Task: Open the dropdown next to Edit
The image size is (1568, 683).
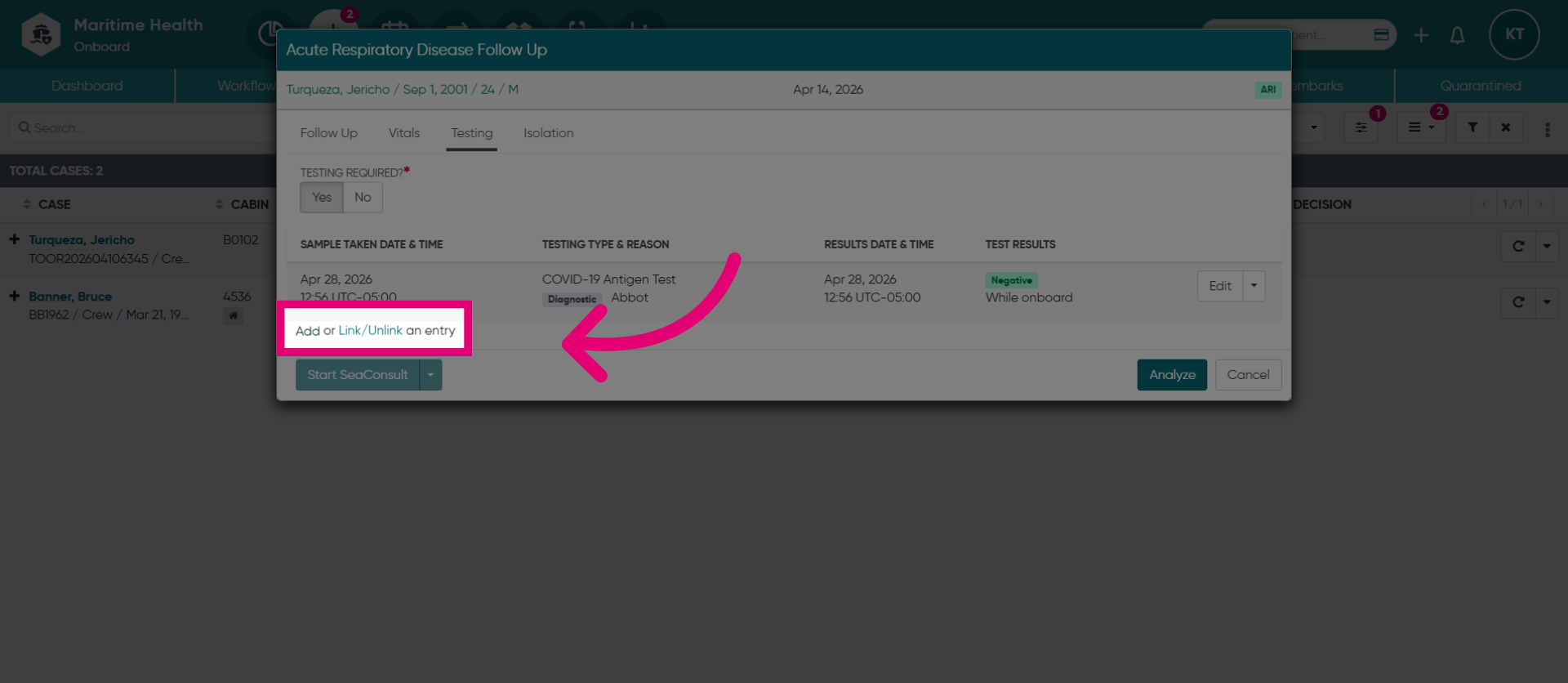Action: [x=1254, y=286]
